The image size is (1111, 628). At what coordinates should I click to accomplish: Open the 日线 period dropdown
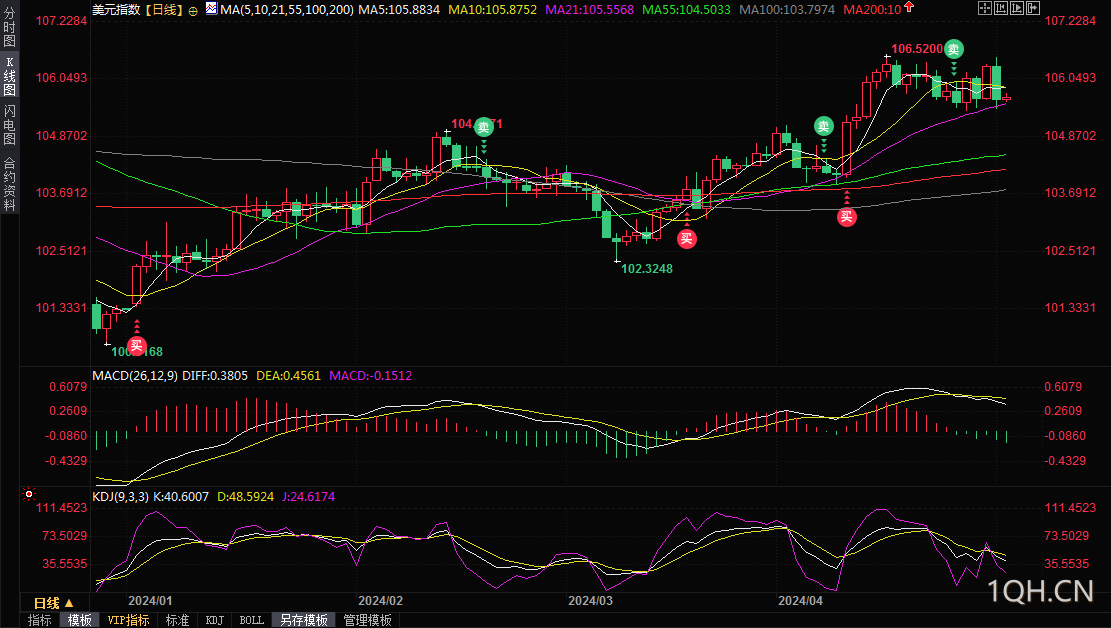[54, 603]
